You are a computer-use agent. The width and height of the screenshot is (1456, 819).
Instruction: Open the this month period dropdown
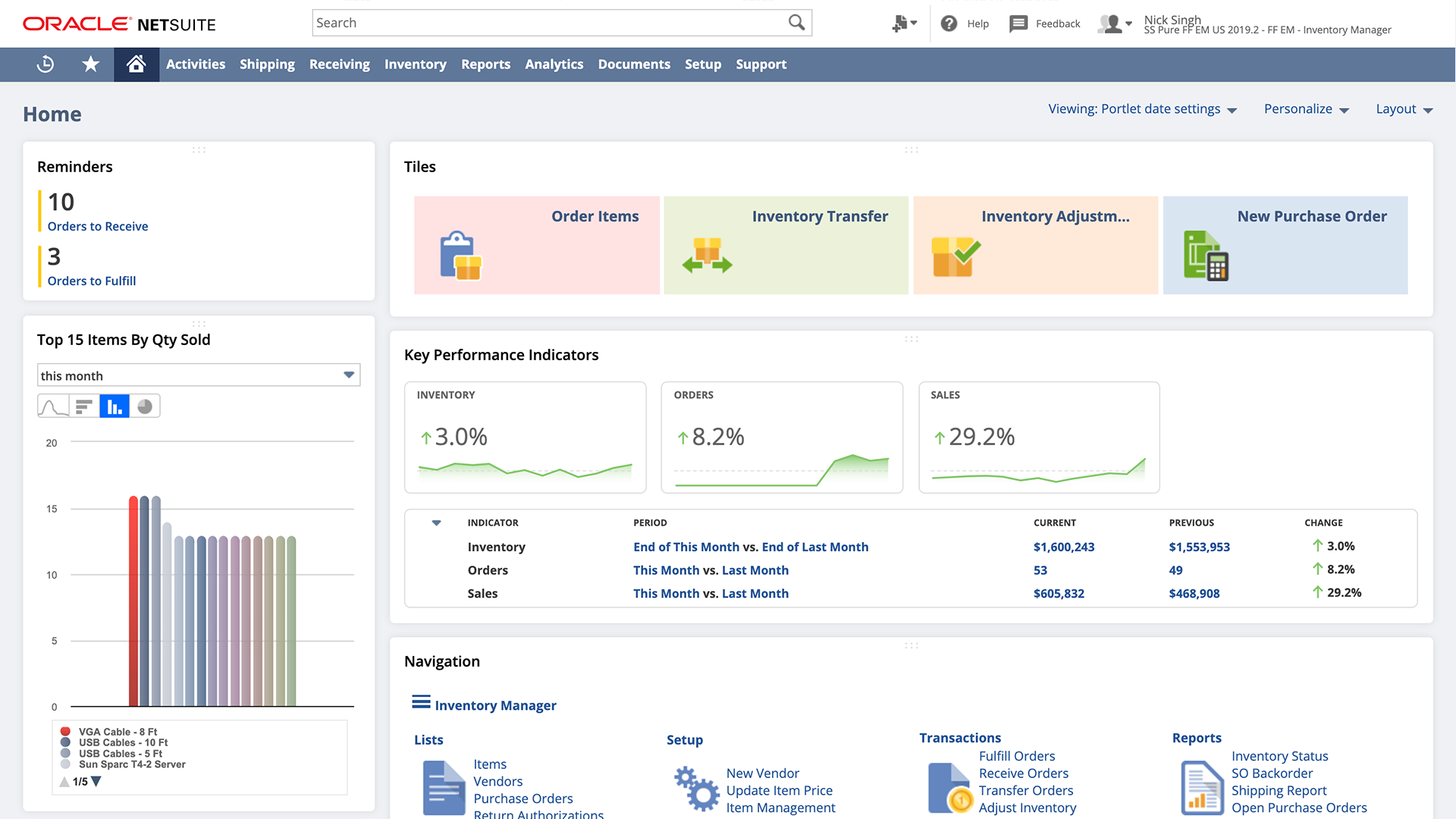(x=349, y=375)
